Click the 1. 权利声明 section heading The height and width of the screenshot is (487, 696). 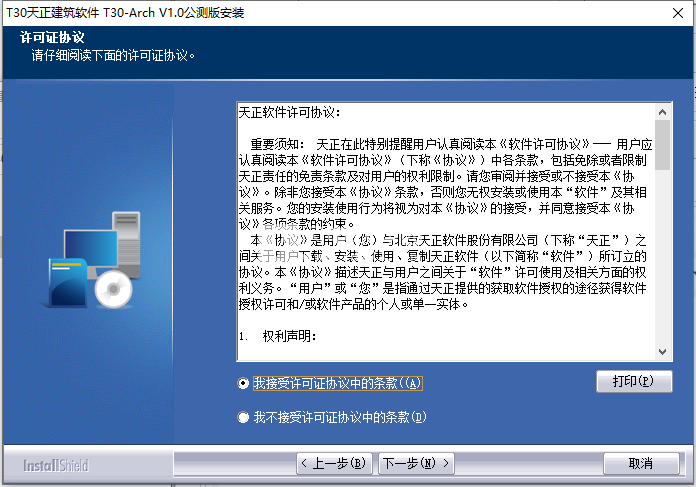pos(278,337)
